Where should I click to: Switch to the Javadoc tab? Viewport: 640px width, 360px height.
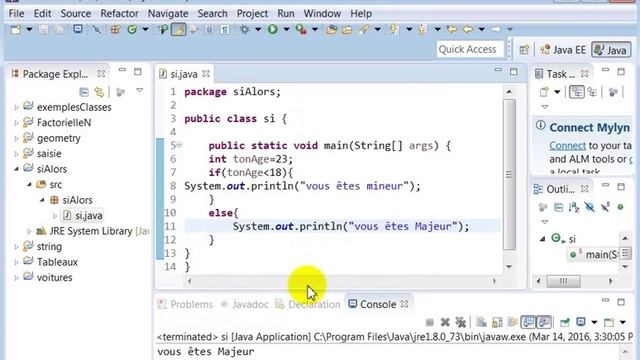(x=245, y=304)
